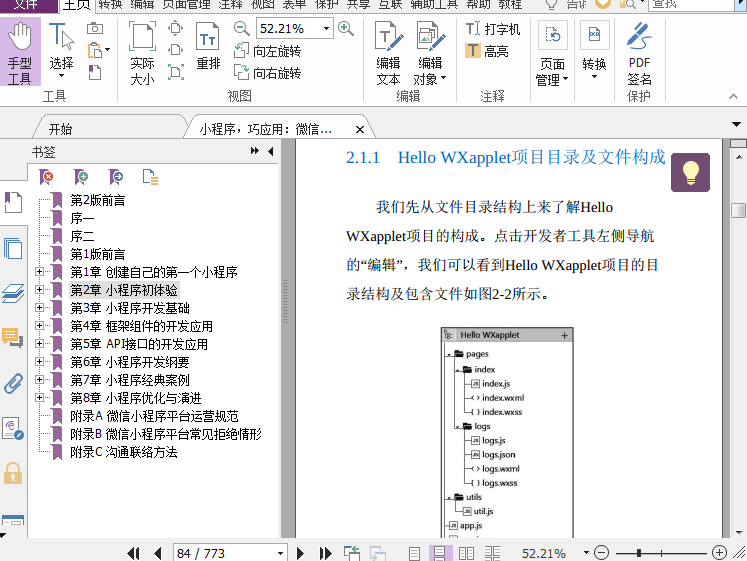Open the Comments sidebar icon
The image size is (747, 561).
pos(13,337)
